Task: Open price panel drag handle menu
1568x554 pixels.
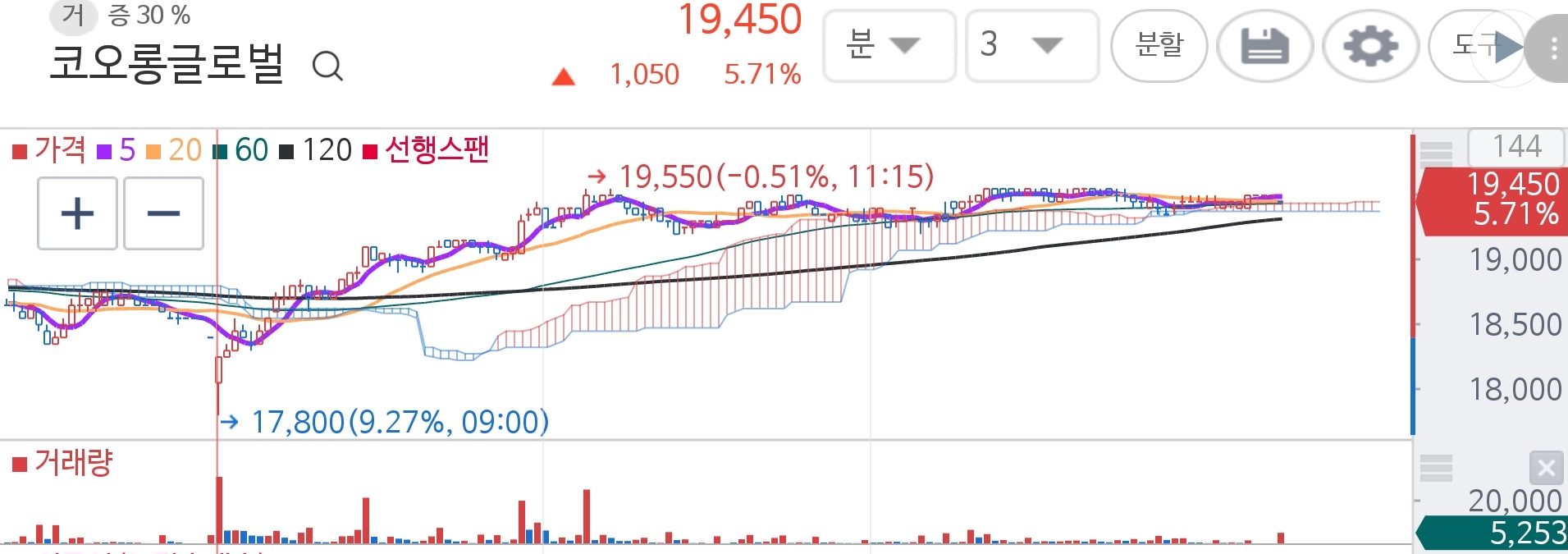Action: (x=1436, y=153)
